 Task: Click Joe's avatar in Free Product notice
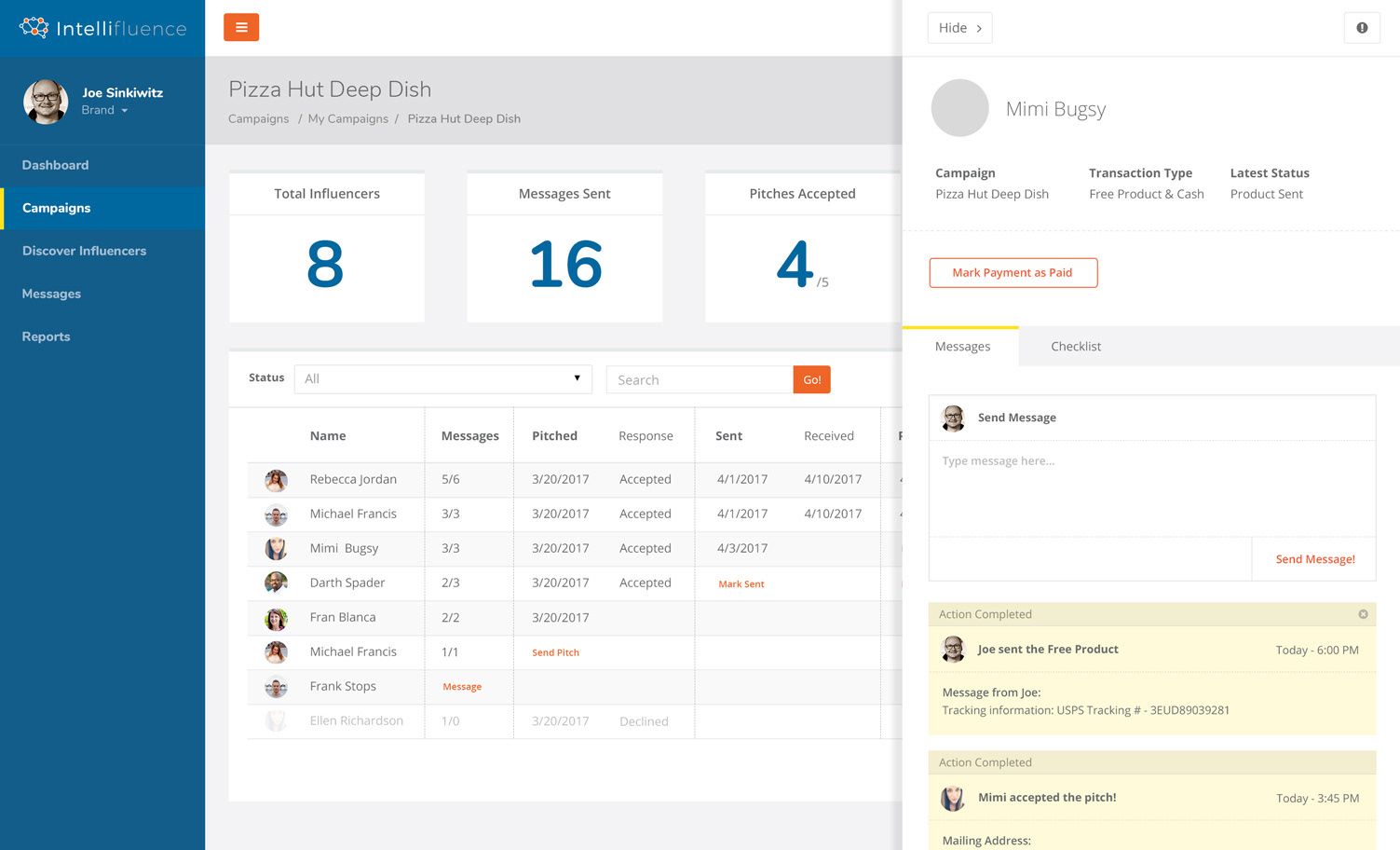[x=953, y=650]
